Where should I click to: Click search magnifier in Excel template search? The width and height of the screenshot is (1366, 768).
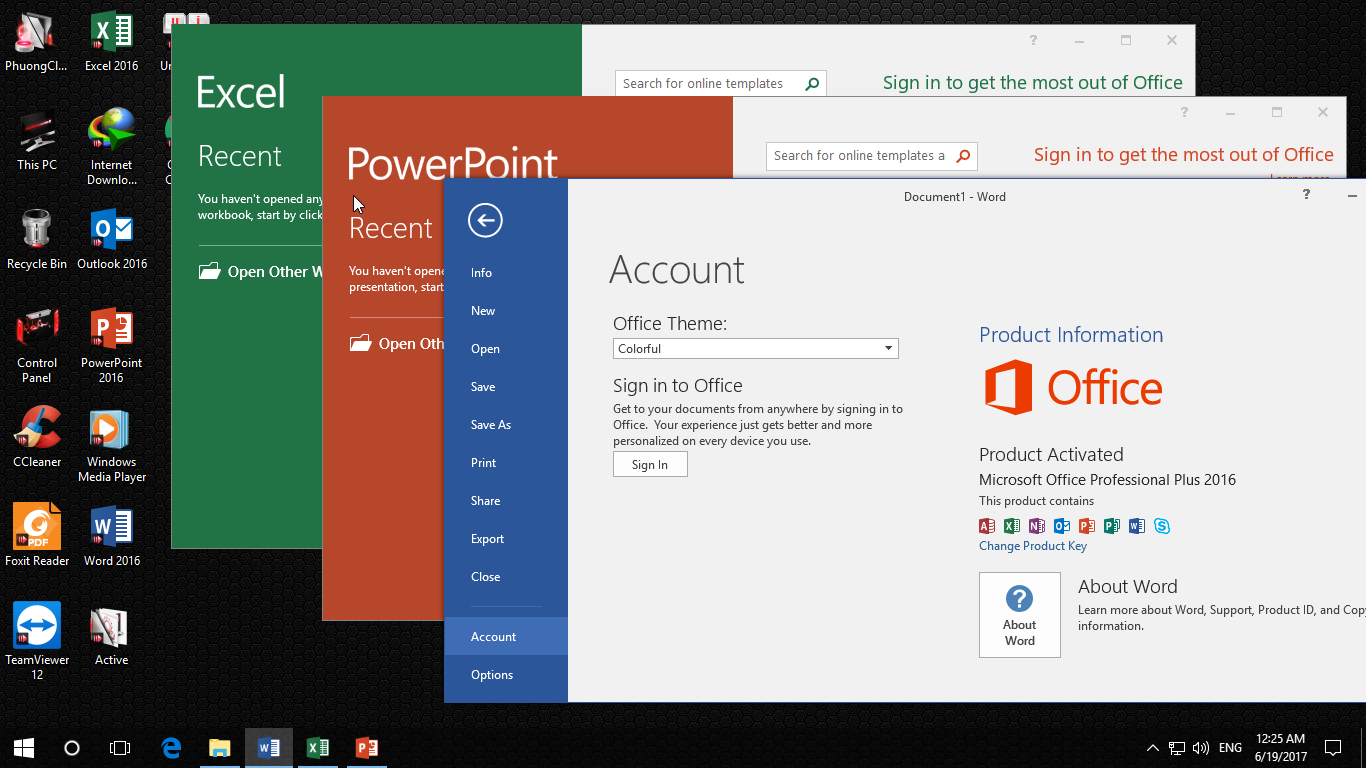pos(812,84)
